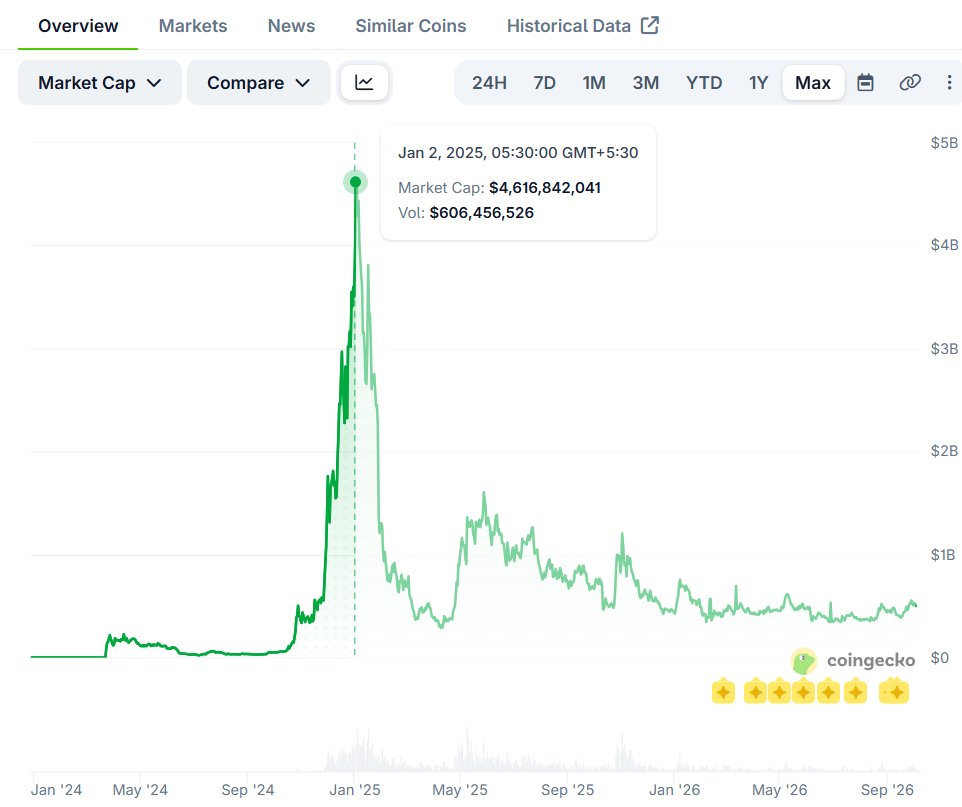Viewport: 962px width, 807px height.
Task: Click the tooltip market cap value $4,616,842,041
Action: pyautogui.click(x=545, y=188)
